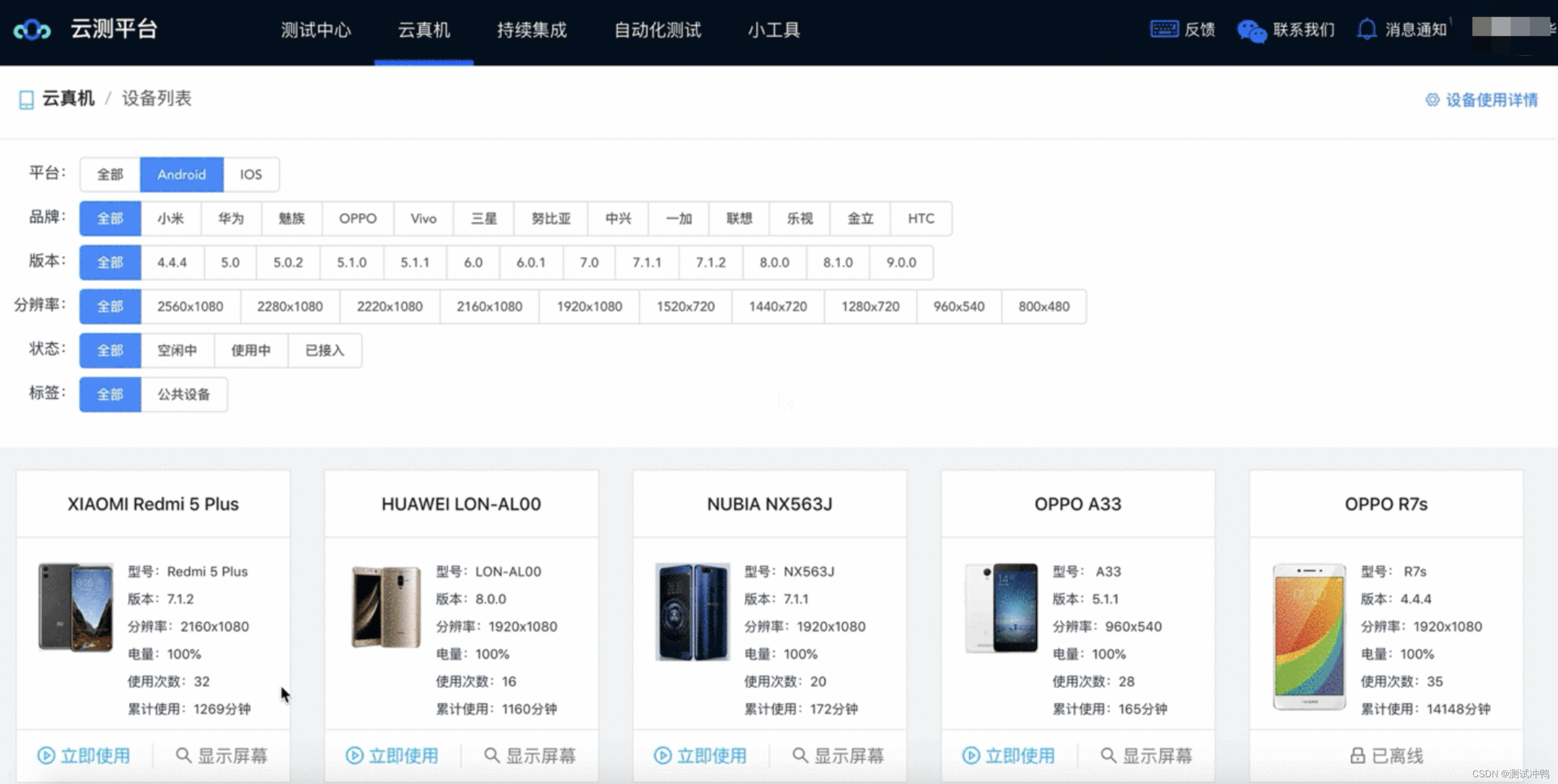Filter status by 已接入
Viewport: 1558px width, 784px height.
click(x=325, y=350)
